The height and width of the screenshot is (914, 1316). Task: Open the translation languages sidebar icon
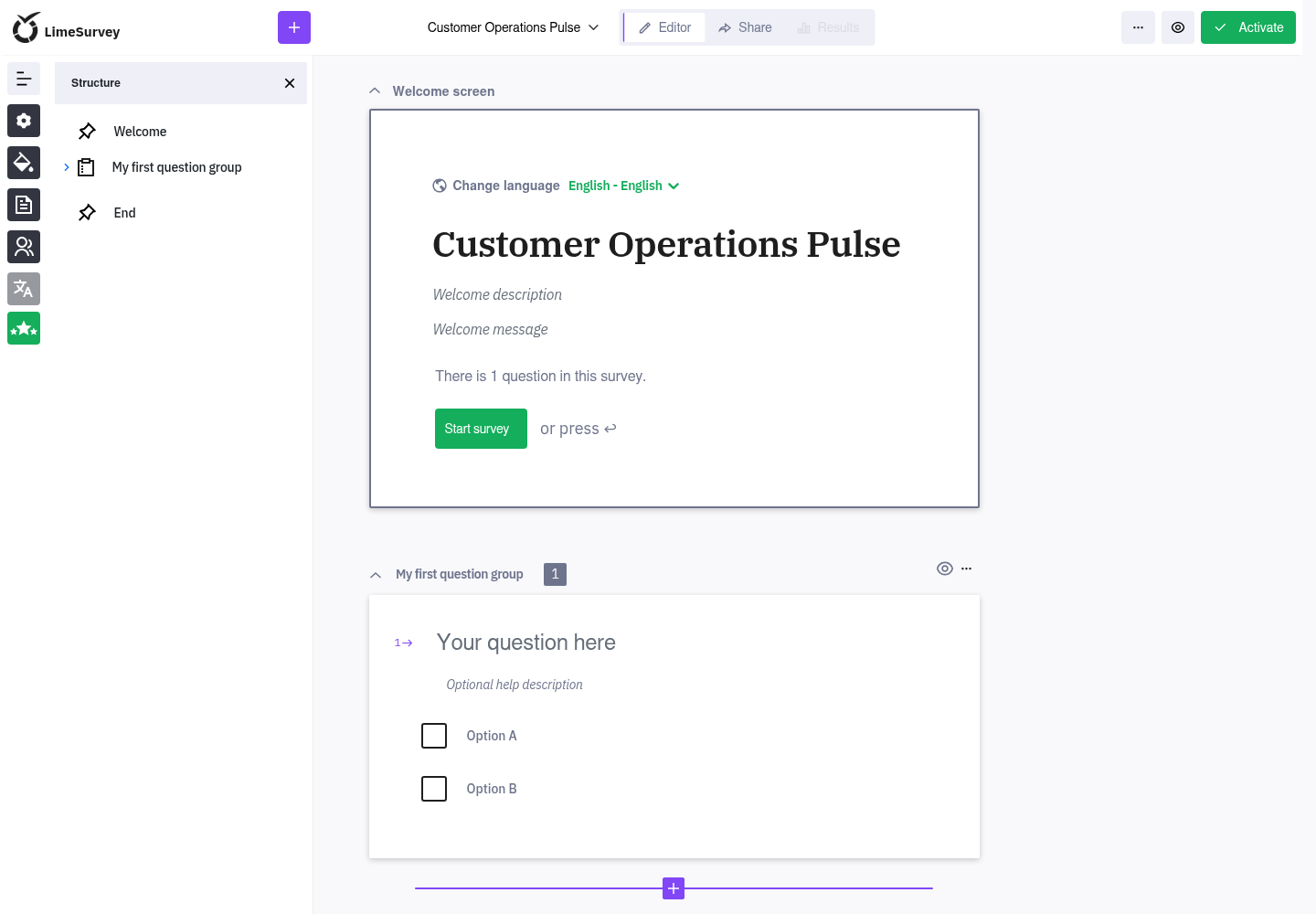click(24, 289)
